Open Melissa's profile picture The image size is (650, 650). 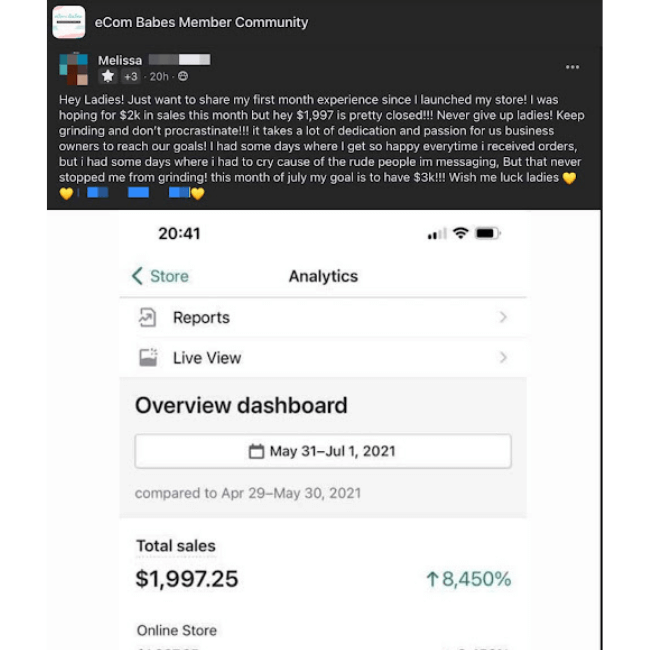[73, 69]
